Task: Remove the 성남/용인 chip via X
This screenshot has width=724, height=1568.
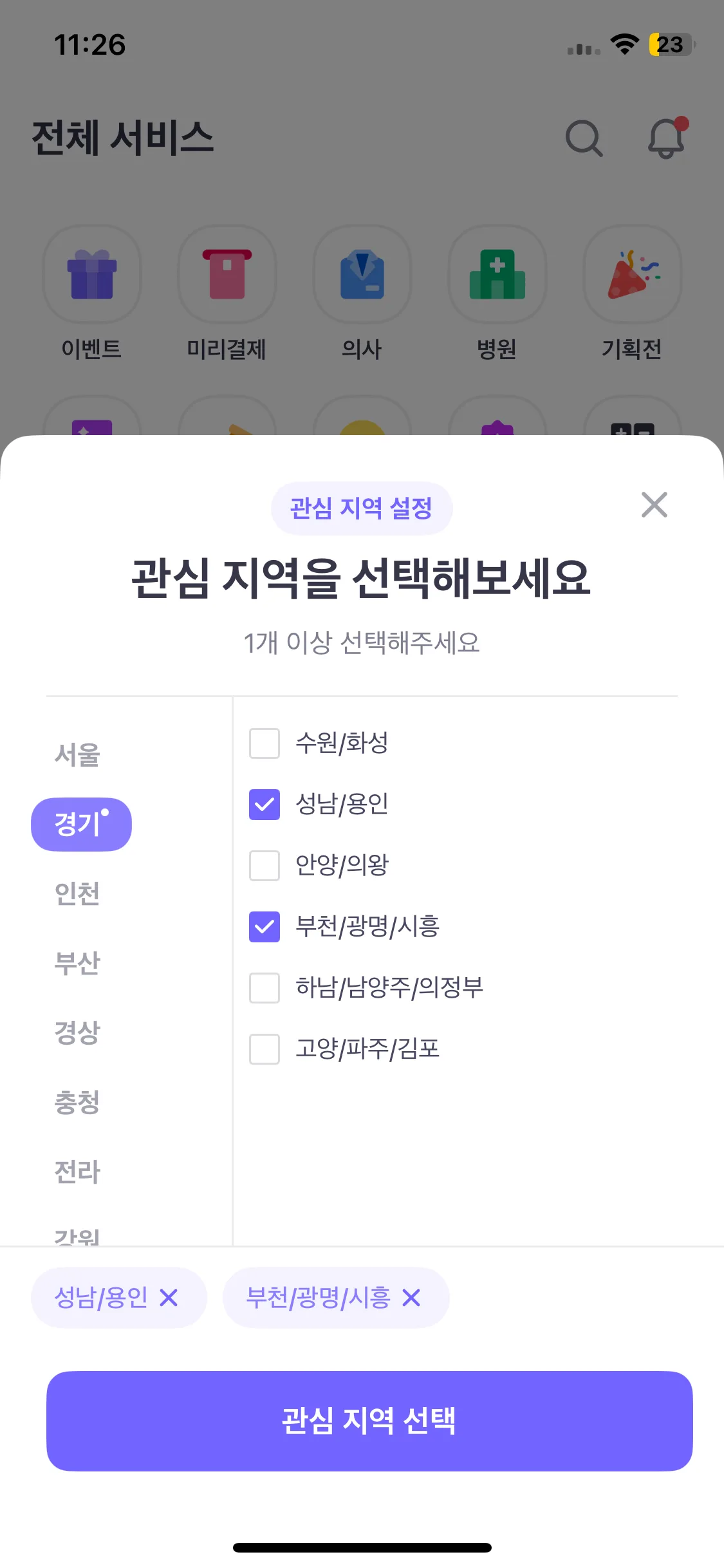Action: (x=169, y=1298)
